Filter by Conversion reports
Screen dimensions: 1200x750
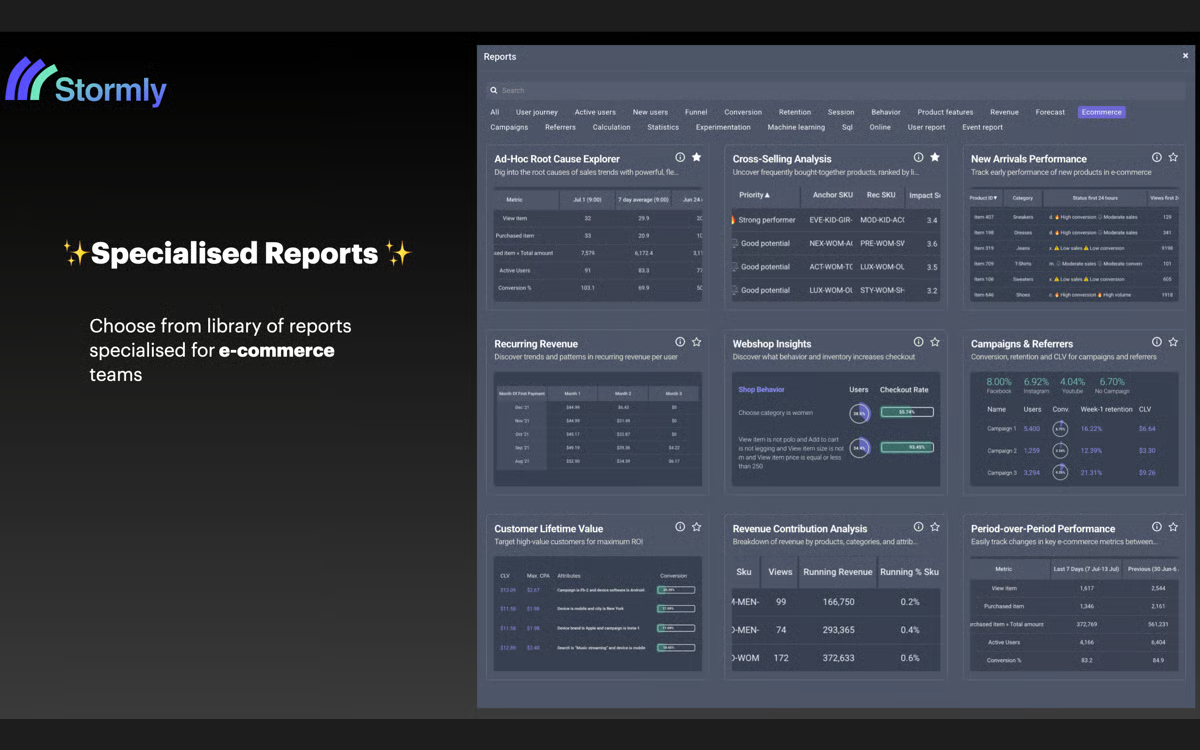[743, 112]
